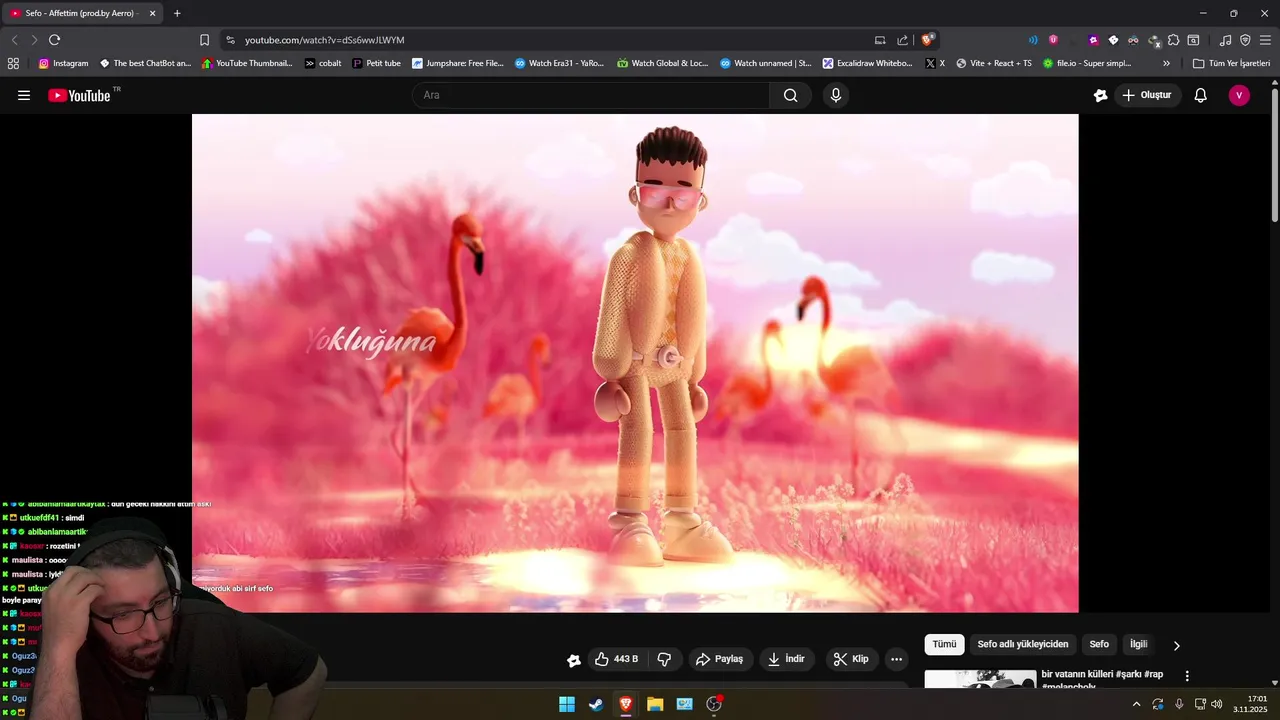Select the İlgili filter chip
The width and height of the screenshot is (1280, 720).
coord(1138,645)
